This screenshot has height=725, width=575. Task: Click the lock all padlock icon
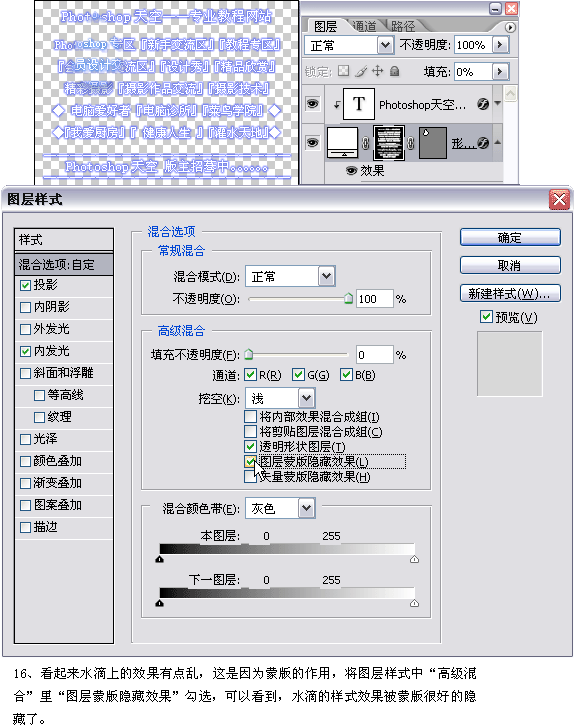pyautogui.click(x=394, y=71)
